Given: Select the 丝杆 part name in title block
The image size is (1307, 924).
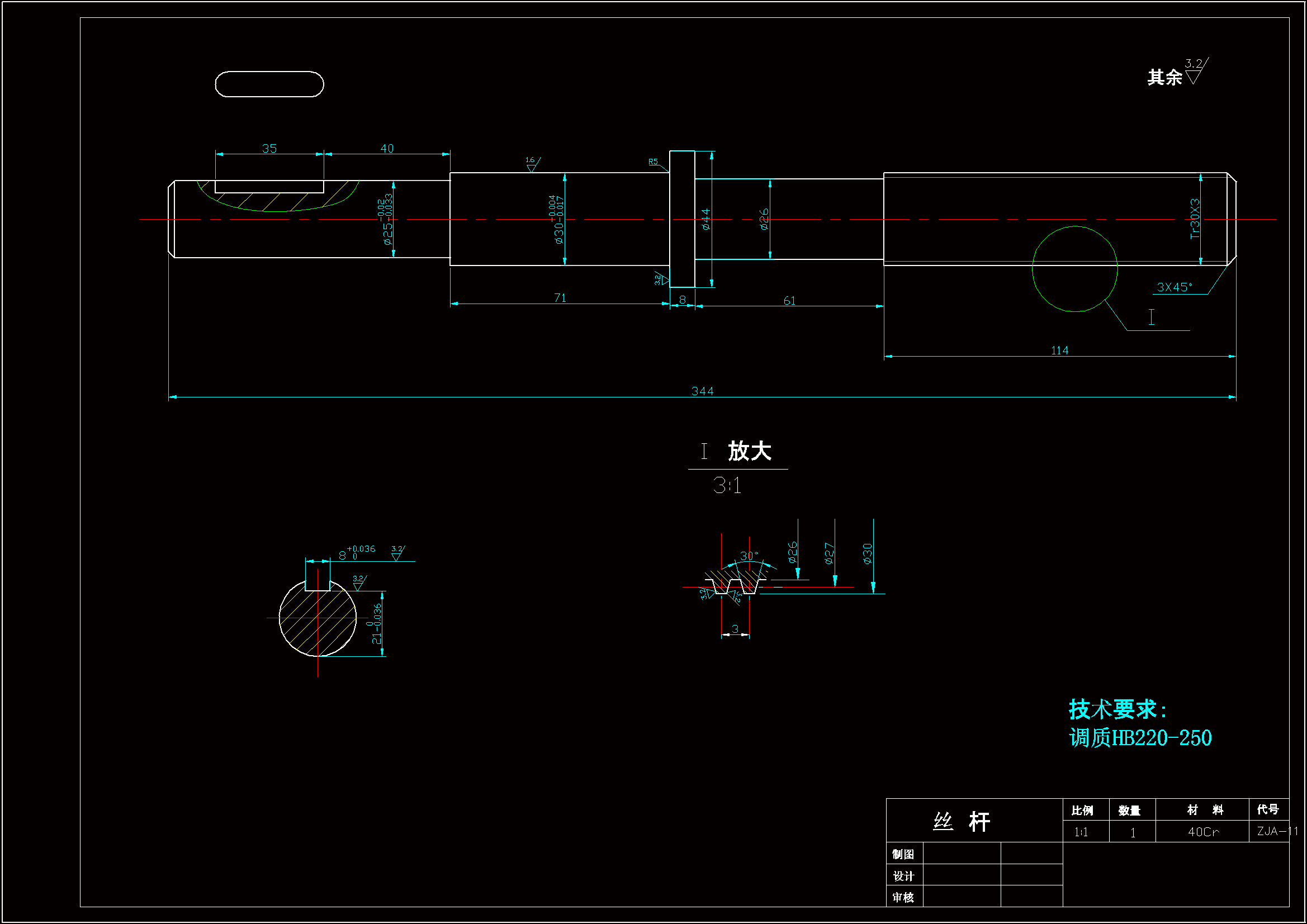Looking at the screenshot, I should [963, 822].
